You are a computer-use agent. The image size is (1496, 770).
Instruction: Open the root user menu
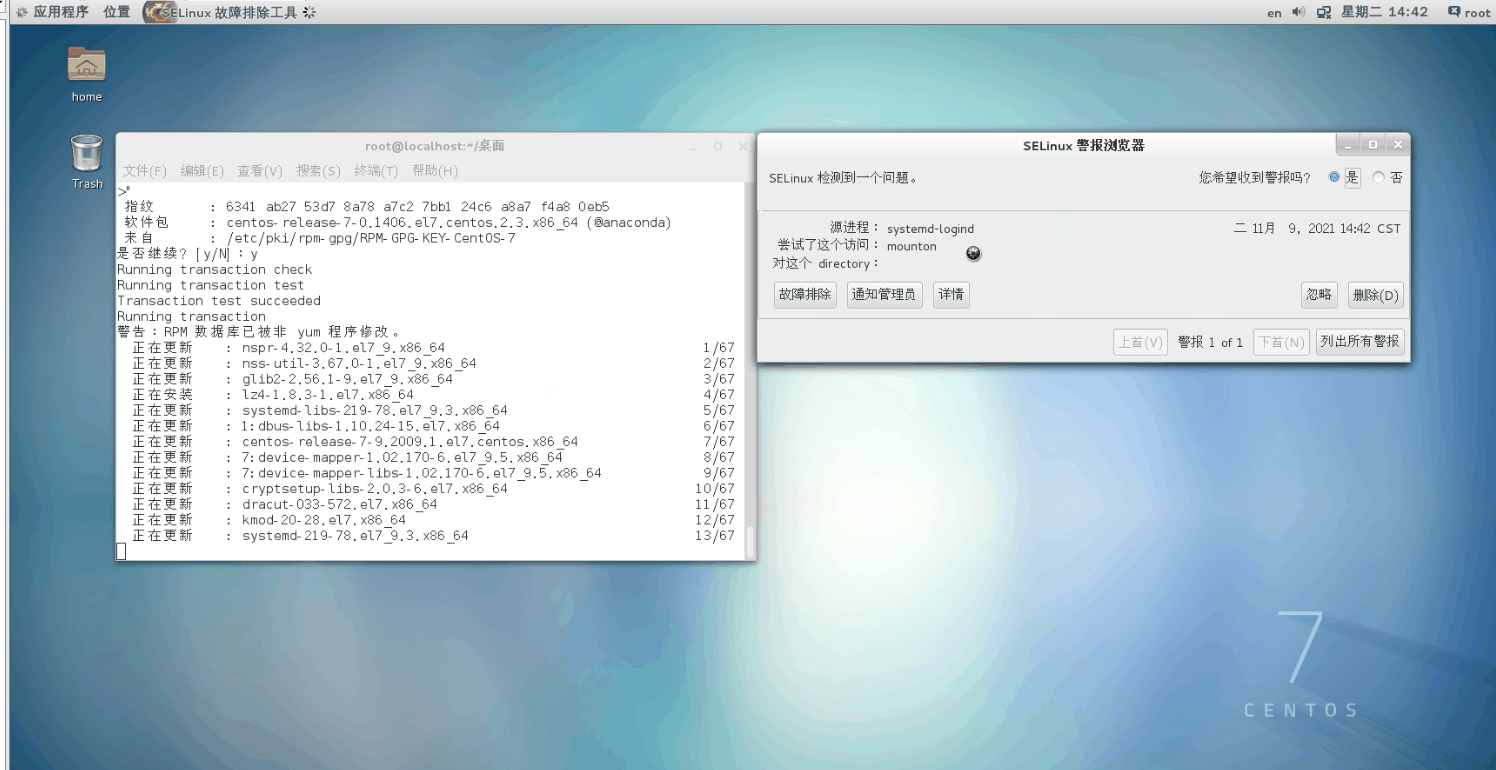pos(1469,12)
